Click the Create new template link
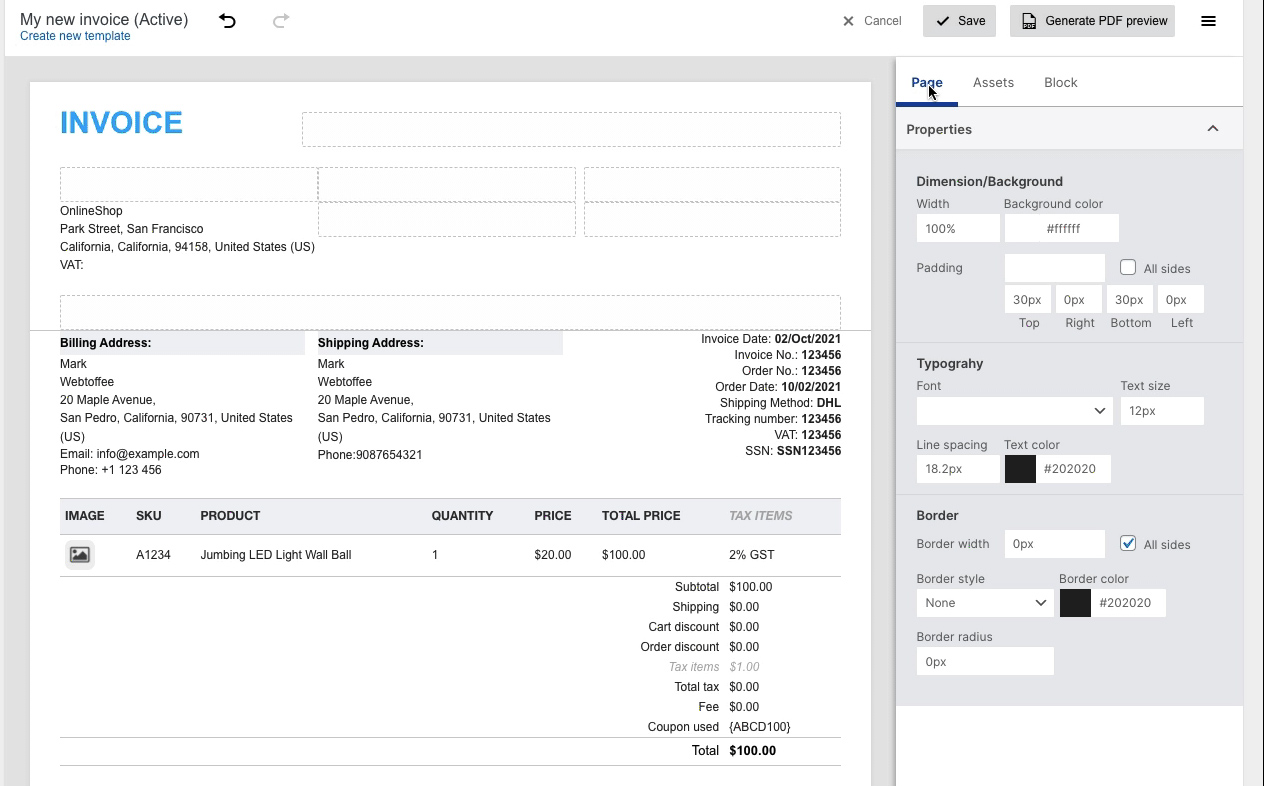Screen dimensions: 1264x786 coord(74,35)
